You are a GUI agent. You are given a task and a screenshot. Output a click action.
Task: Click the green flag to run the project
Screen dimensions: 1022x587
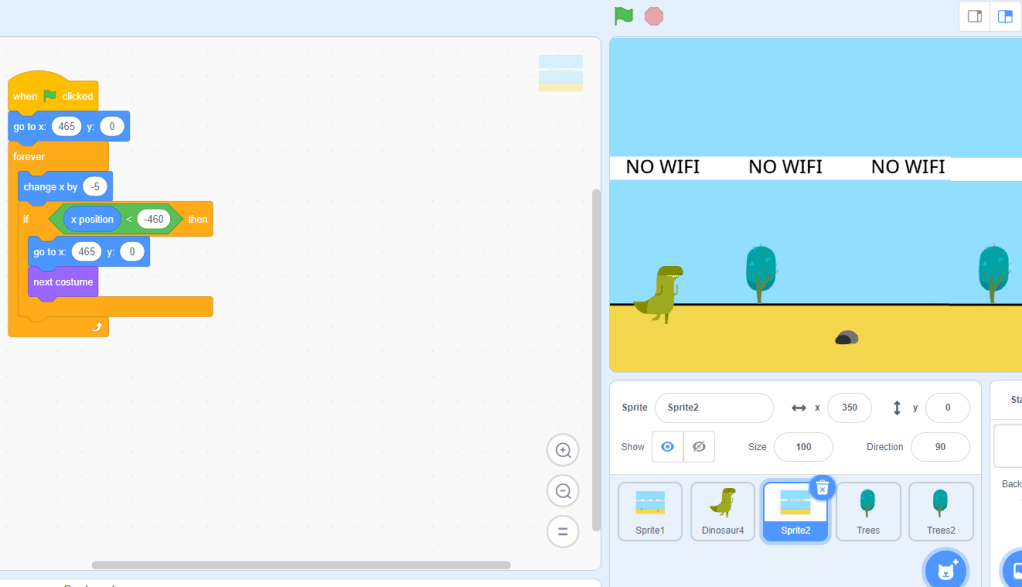[623, 16]
